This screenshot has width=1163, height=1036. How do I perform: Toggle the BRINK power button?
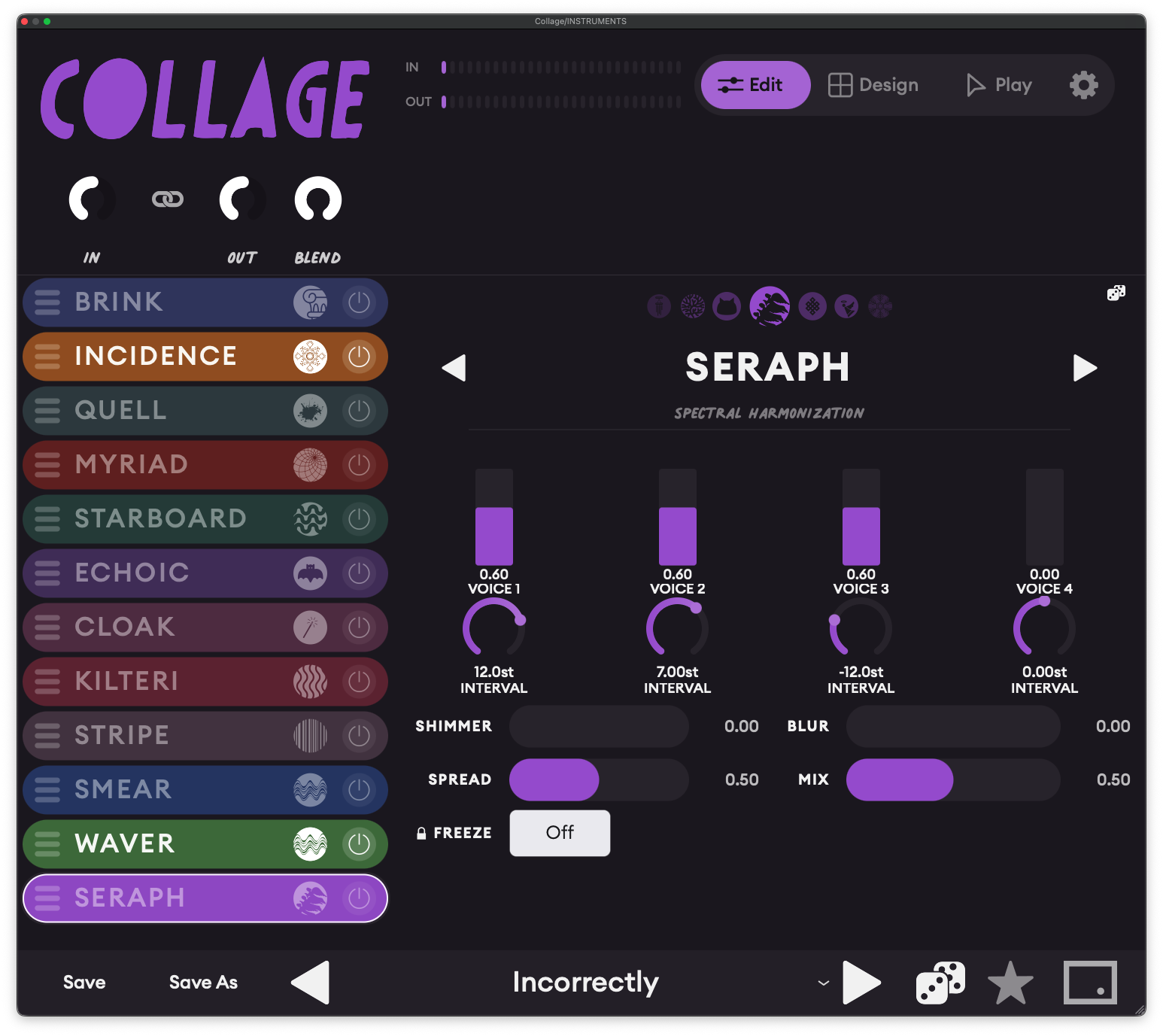pos(360,302)
